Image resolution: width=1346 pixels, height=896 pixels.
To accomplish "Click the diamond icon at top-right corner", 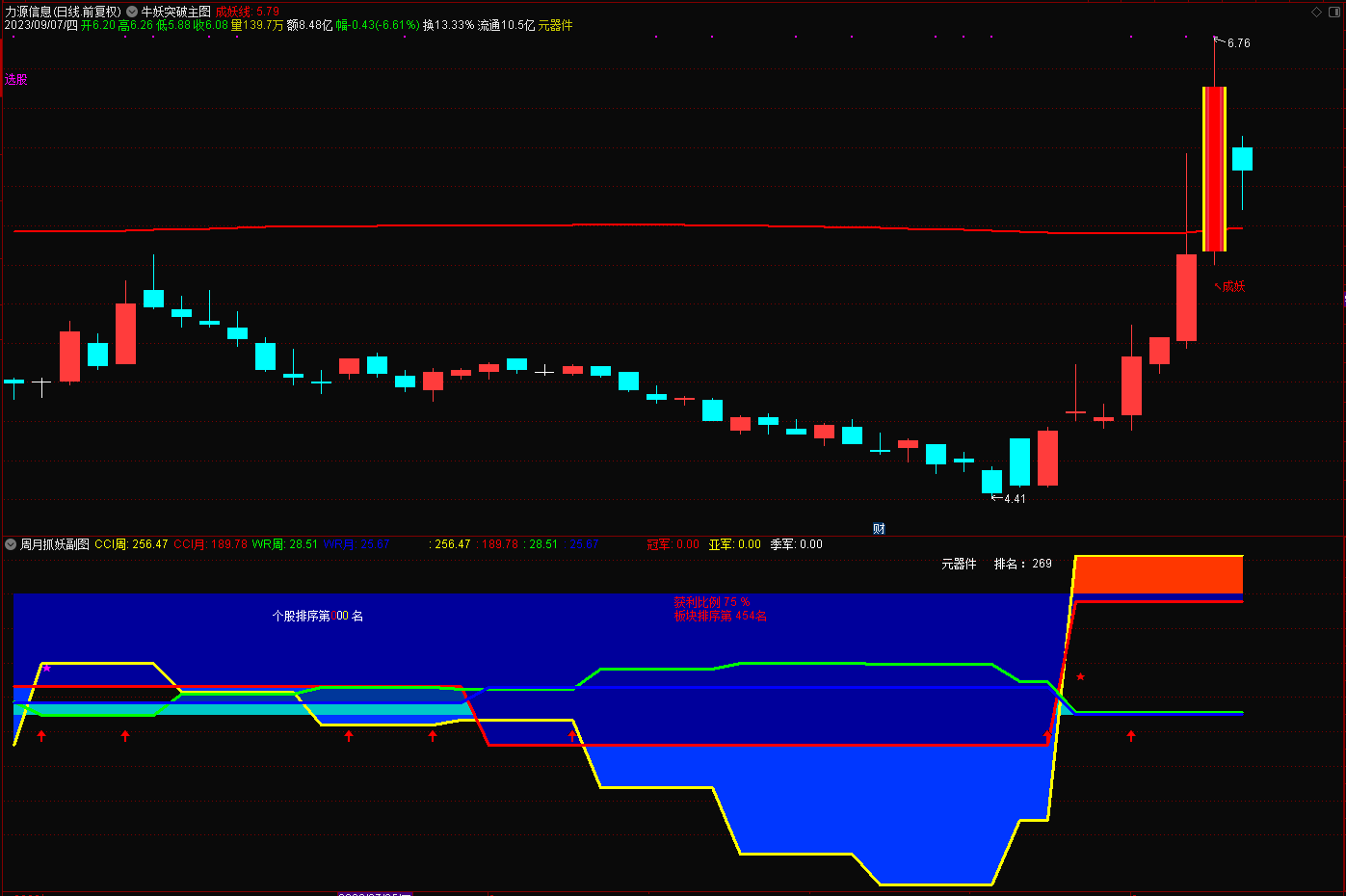I will pos(1317,12).
